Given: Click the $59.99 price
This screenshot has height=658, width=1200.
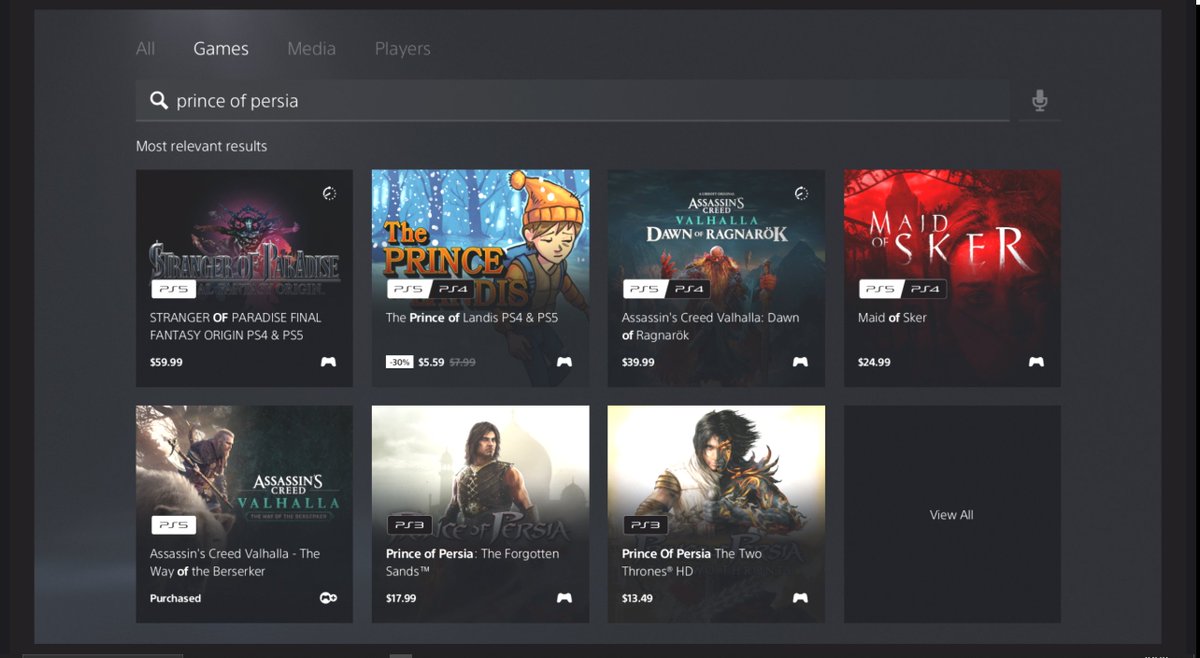Looking at the screenshot, I should click(x=166, y=362).
